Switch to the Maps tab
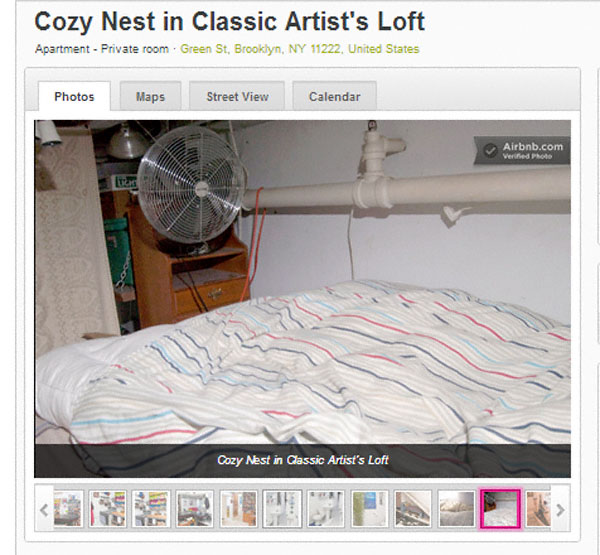Screen dimensions: 600x555 coord(150,96)
